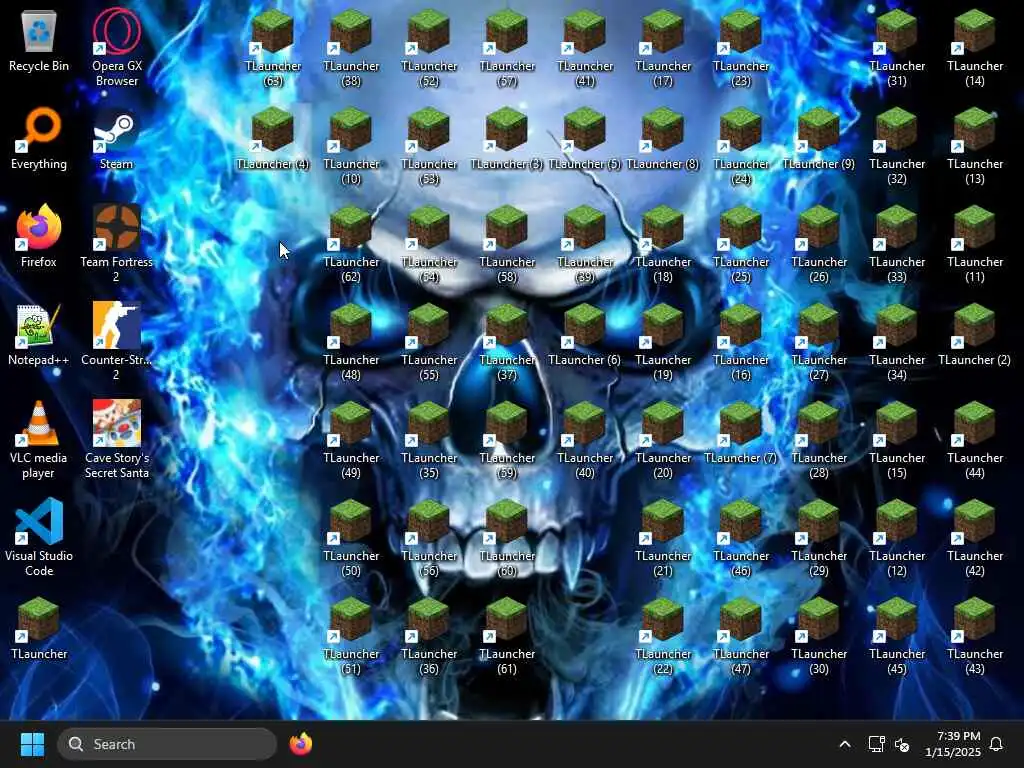Screen dimensions: 1024x768
Task: Select the TLauncher (63) shortcut
Action: (272, 48)
